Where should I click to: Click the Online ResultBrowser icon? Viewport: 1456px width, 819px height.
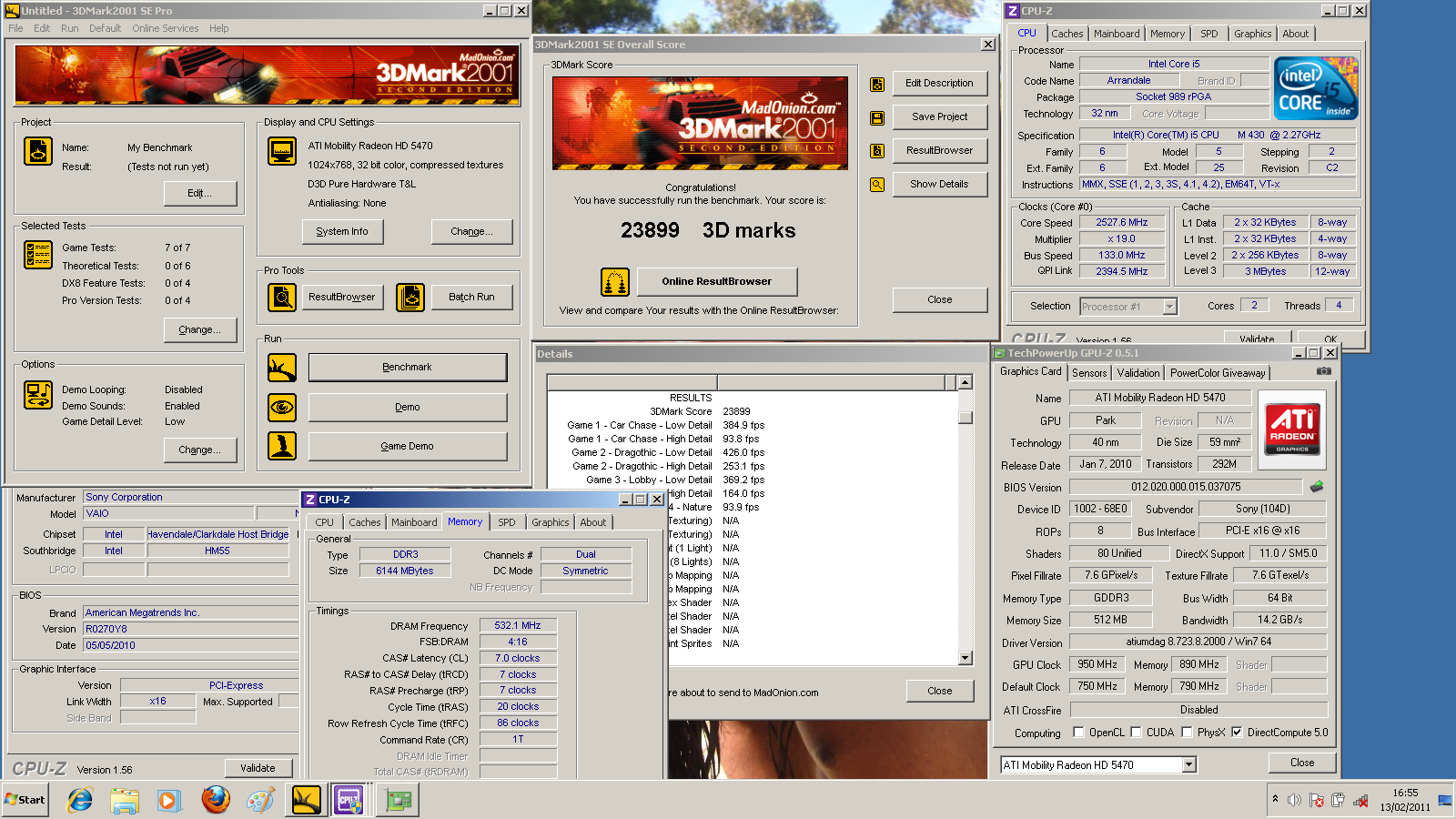[615, 282]
